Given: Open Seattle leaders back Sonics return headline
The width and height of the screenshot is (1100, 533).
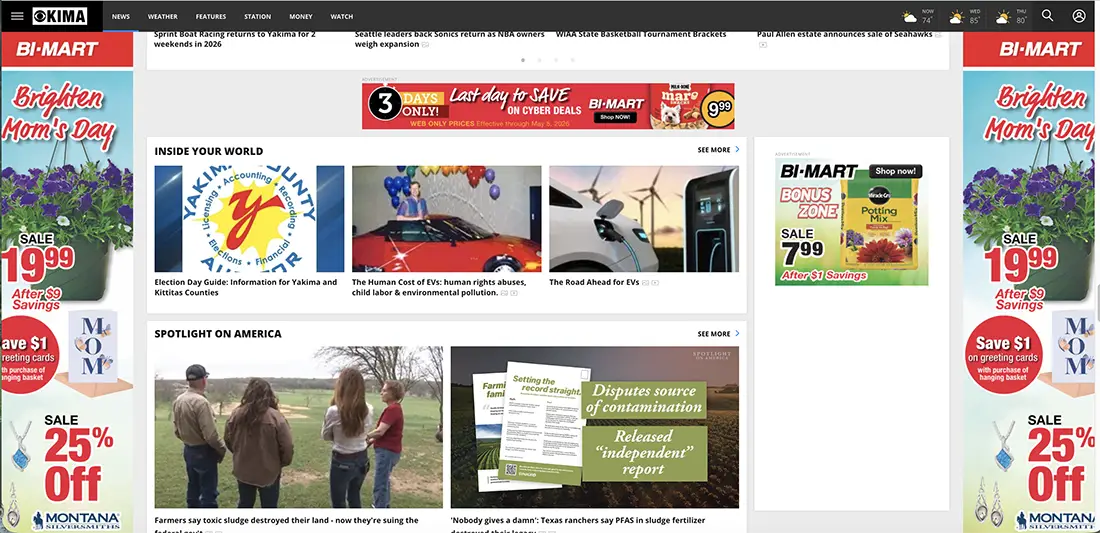Looking at the screenshot, I should tap(450, 39).
